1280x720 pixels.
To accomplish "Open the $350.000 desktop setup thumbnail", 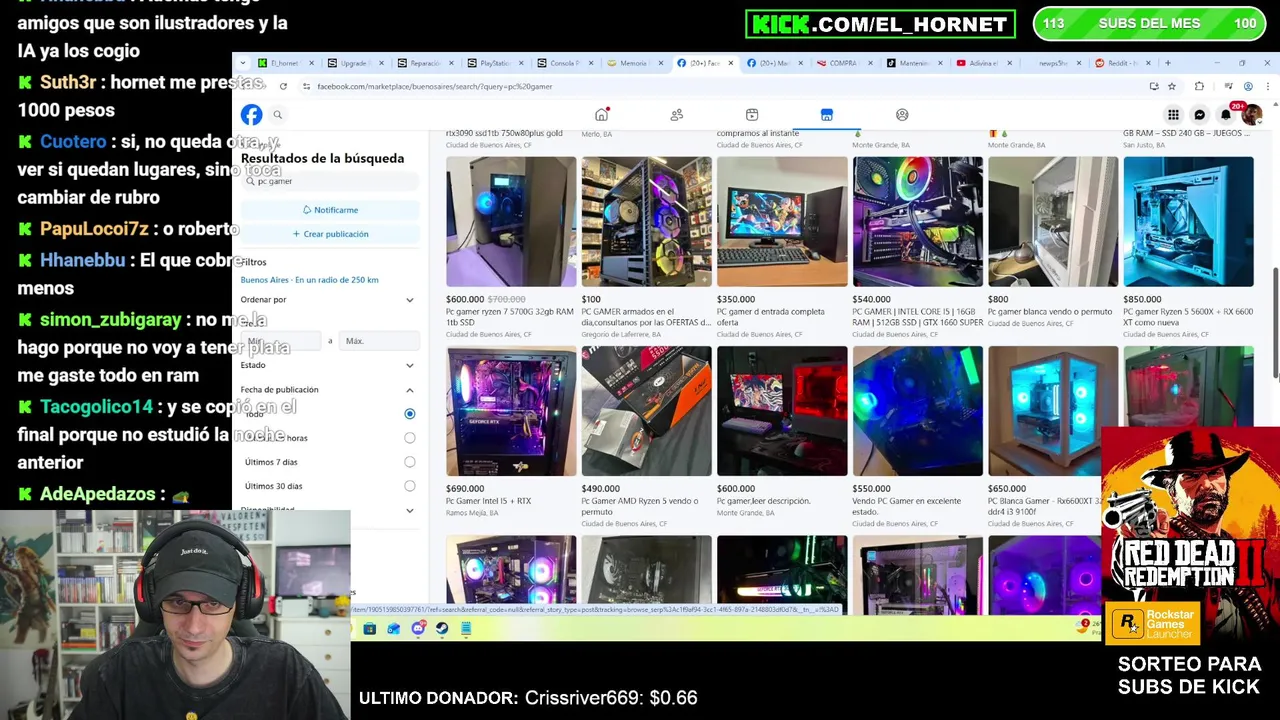I will tap(782, 222).
